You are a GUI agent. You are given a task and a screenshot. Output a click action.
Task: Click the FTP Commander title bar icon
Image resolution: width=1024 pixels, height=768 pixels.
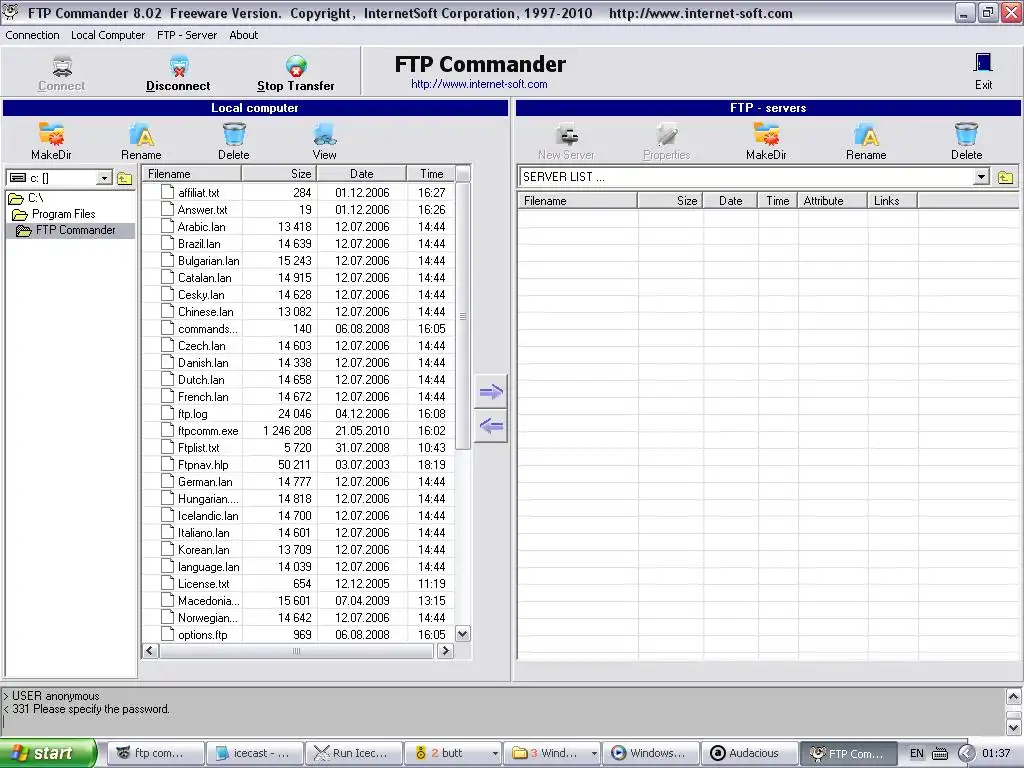coord(11,12)
